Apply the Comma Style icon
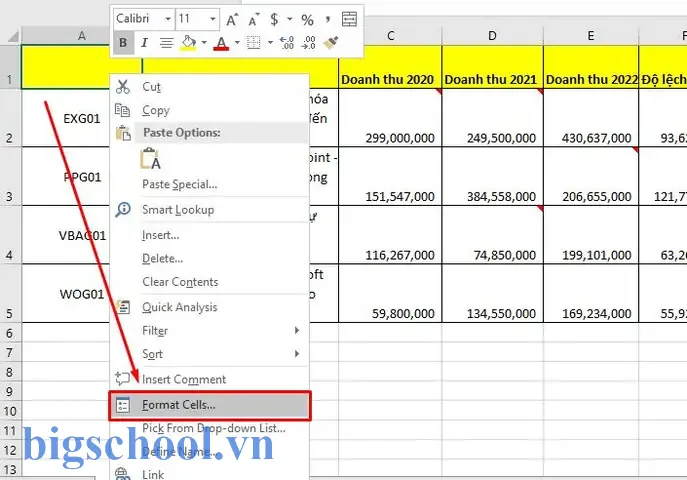The image size is (687, 480). tap(328, 19)
